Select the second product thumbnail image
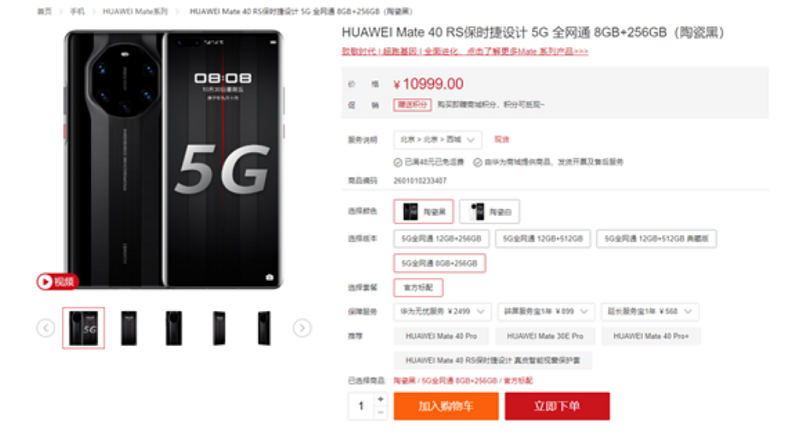 tap(129, 328)
